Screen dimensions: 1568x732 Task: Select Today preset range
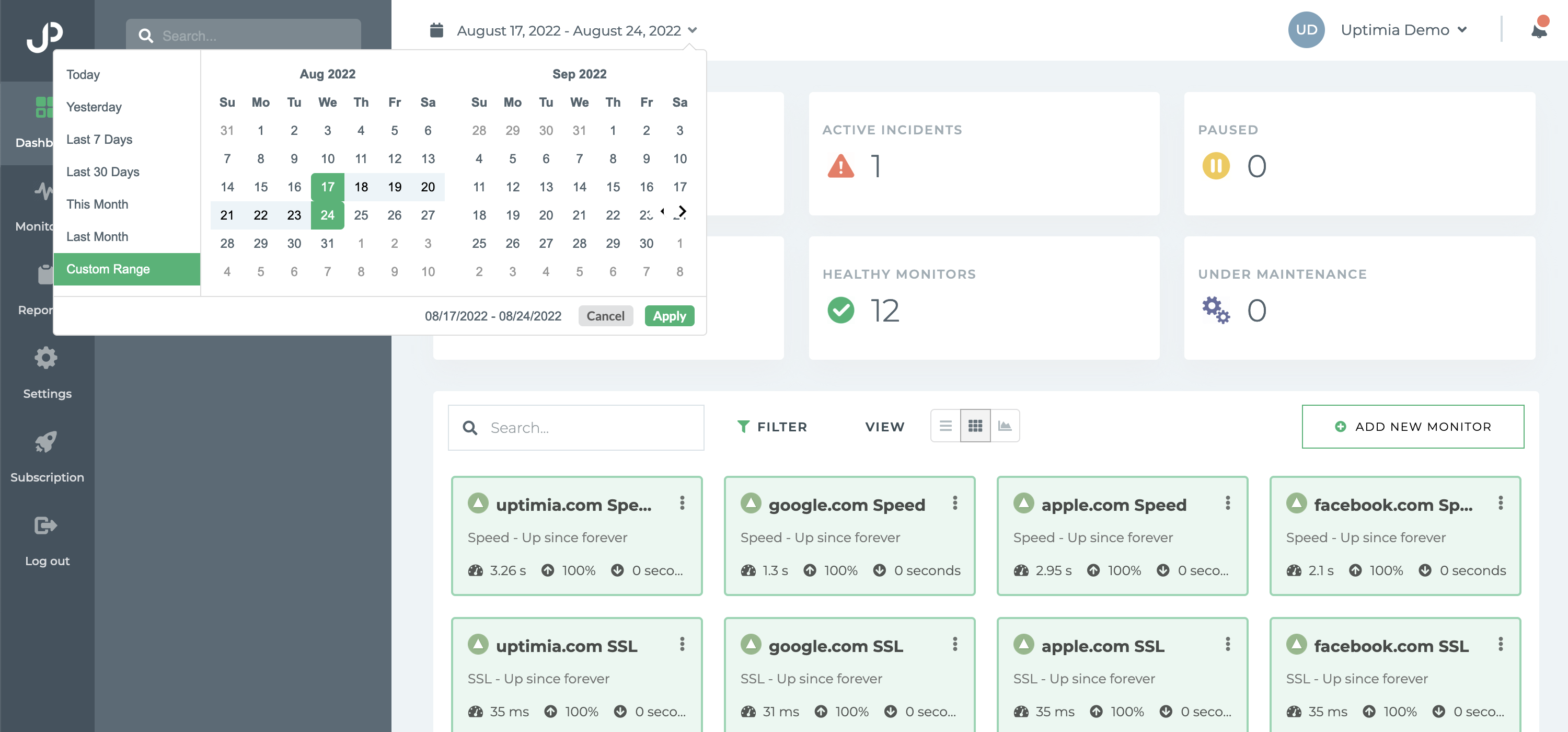click(x=126, y=74)
